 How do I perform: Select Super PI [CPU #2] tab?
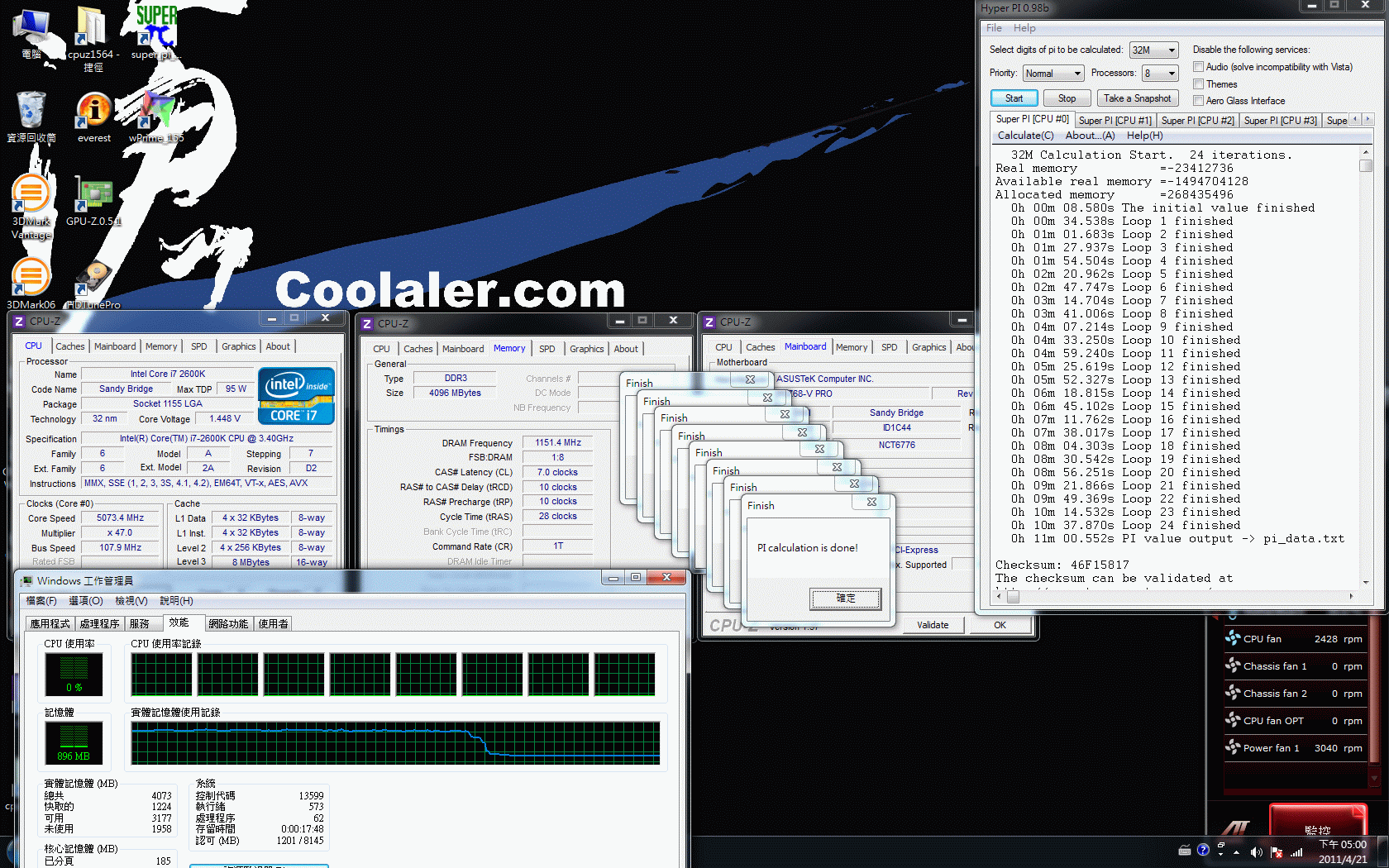pos(1197,121)
